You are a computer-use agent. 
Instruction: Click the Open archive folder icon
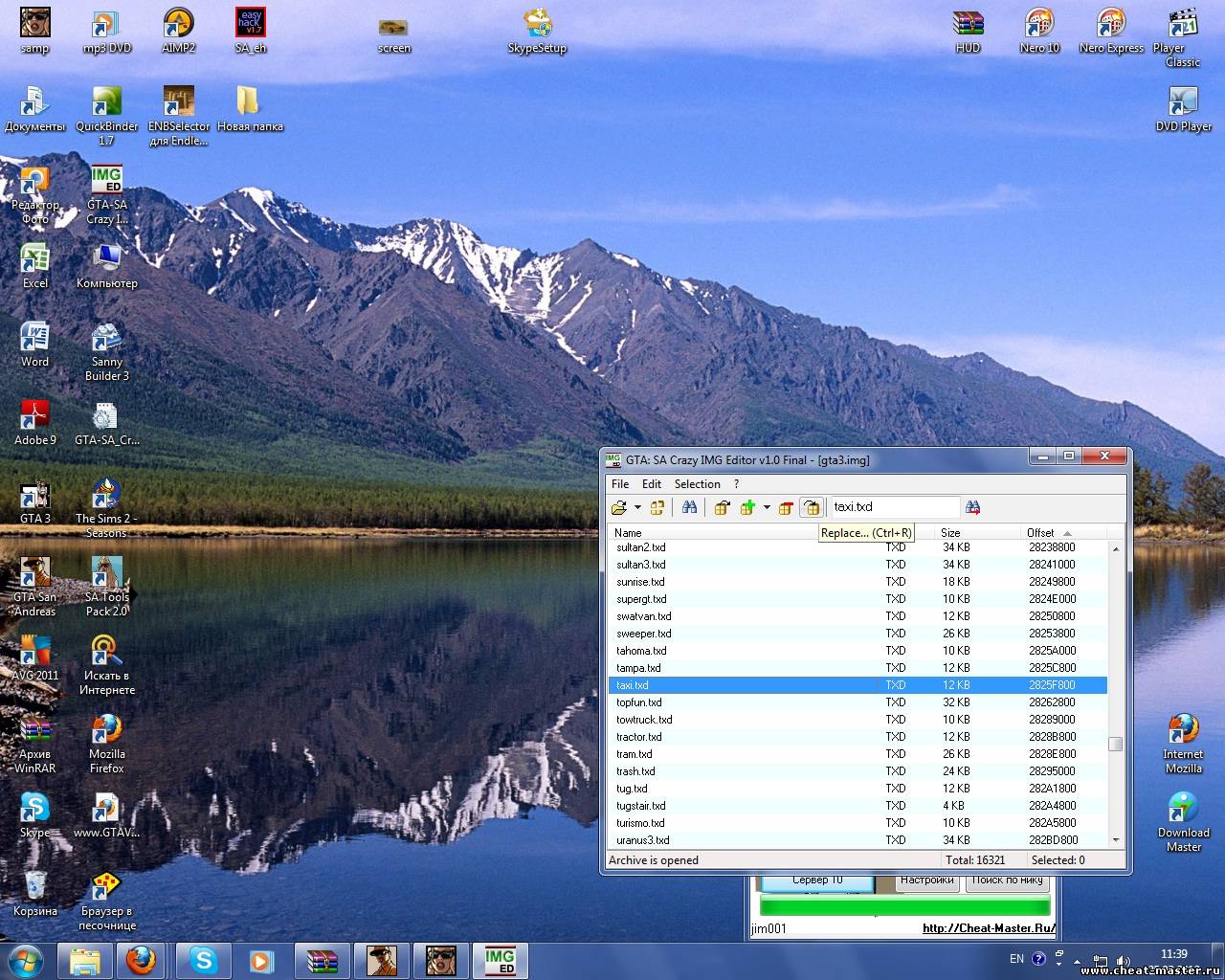coord(619,507)
